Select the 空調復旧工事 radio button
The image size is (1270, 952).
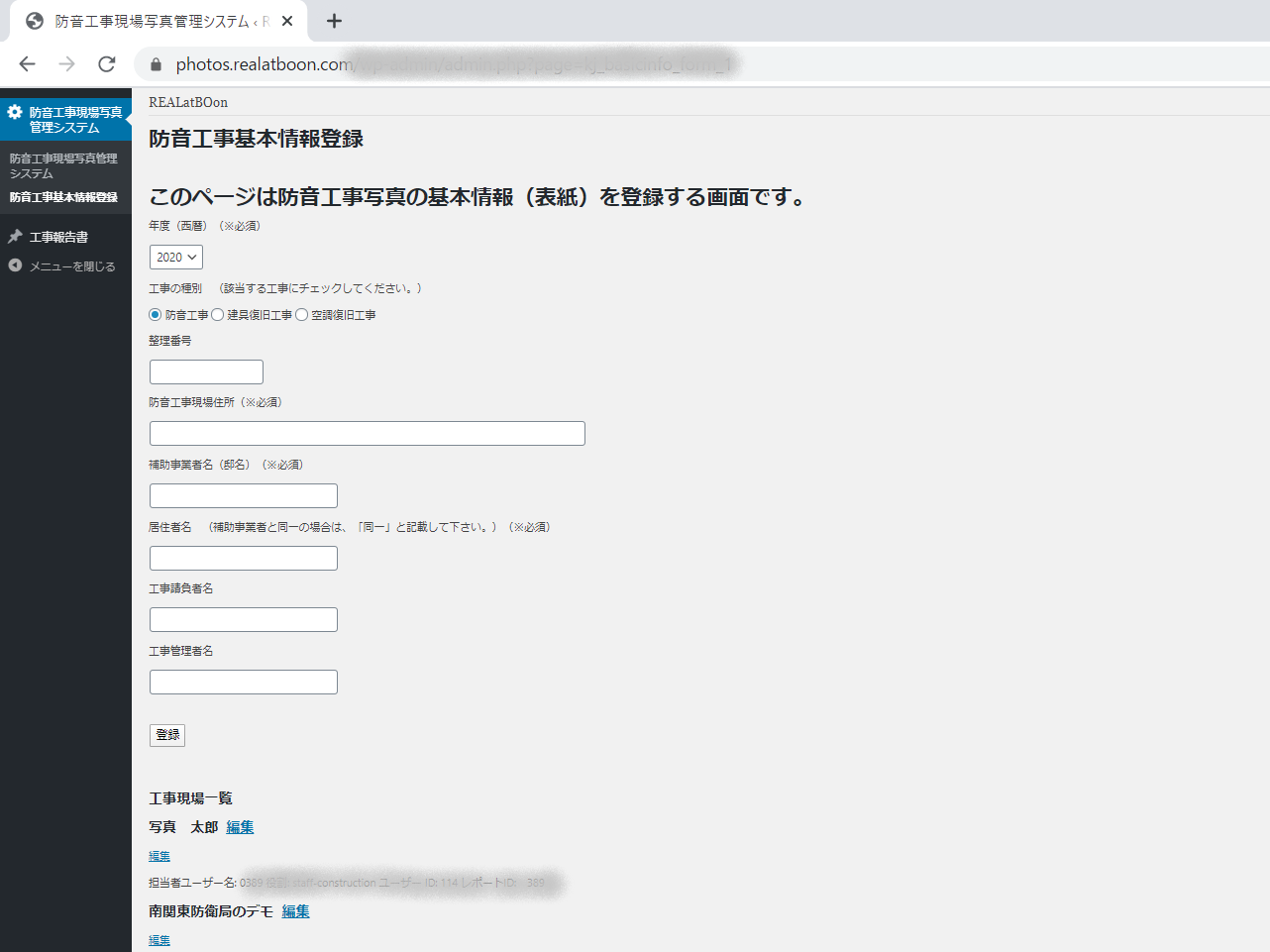tap(302, 315)
